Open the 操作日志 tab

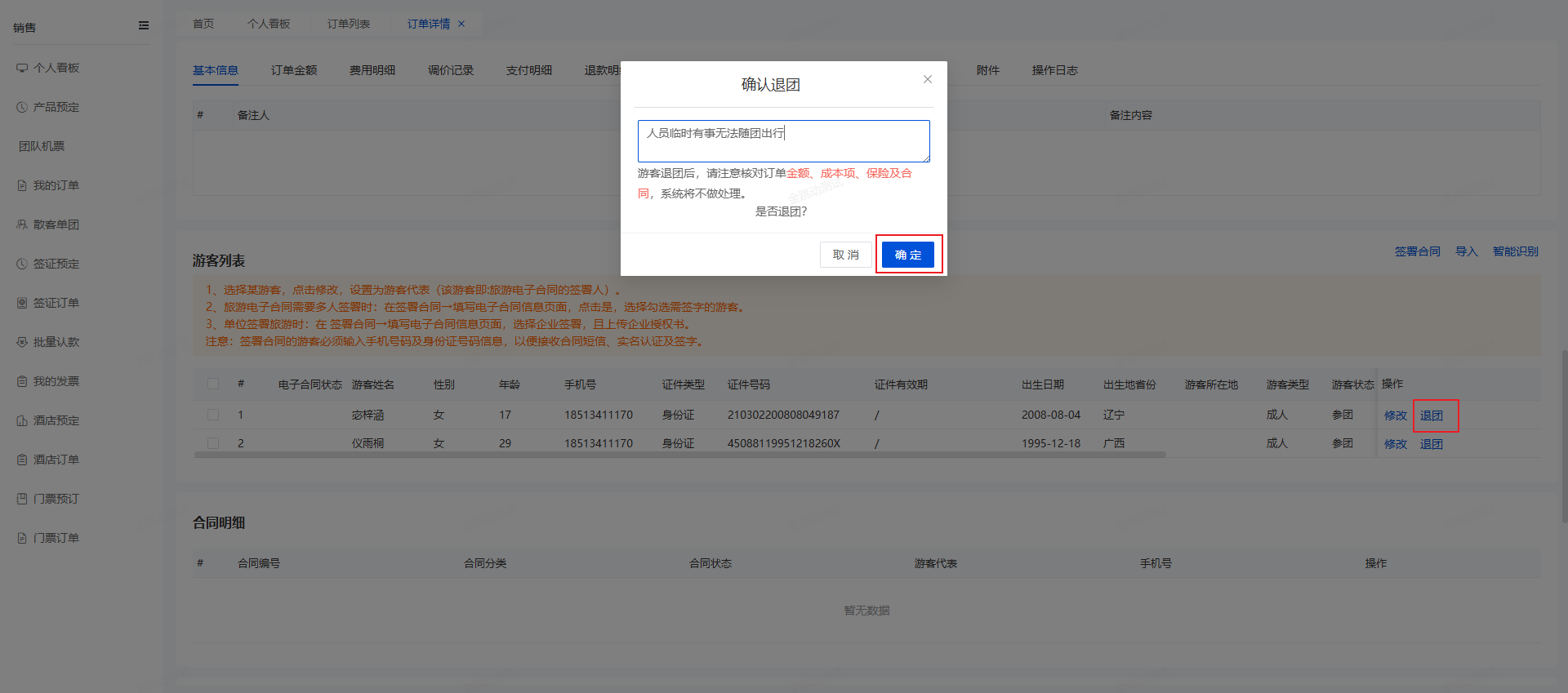tap(1054, 71)
